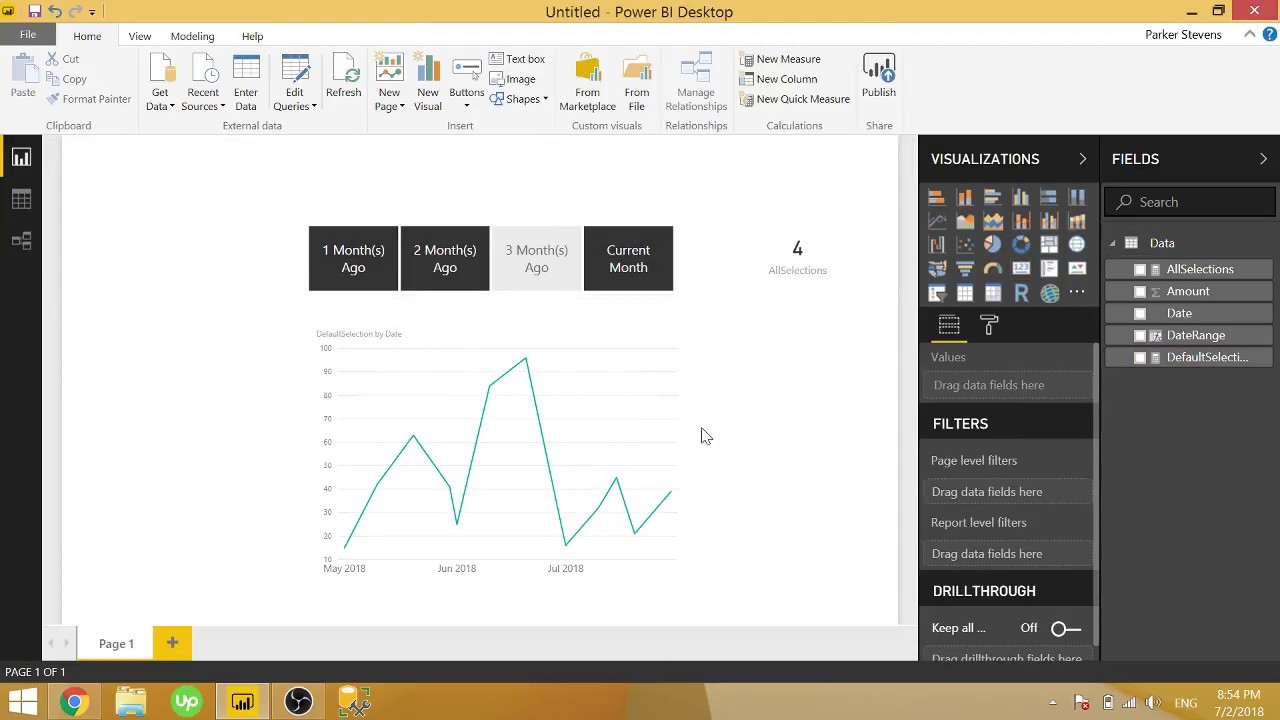Open File Explorer from the taskbar
This screenshot has width=1280, height=720.
click(130, 702)
